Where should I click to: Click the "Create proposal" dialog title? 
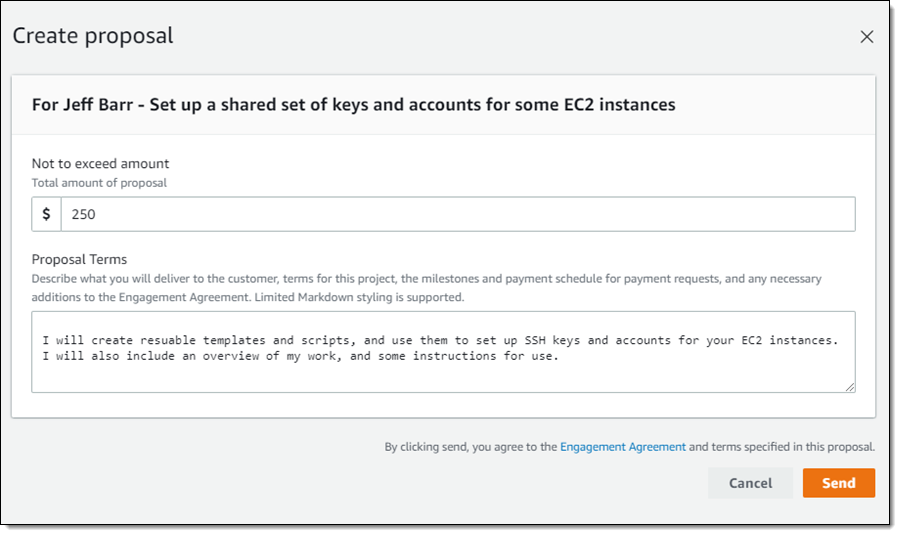pos(93,36)
